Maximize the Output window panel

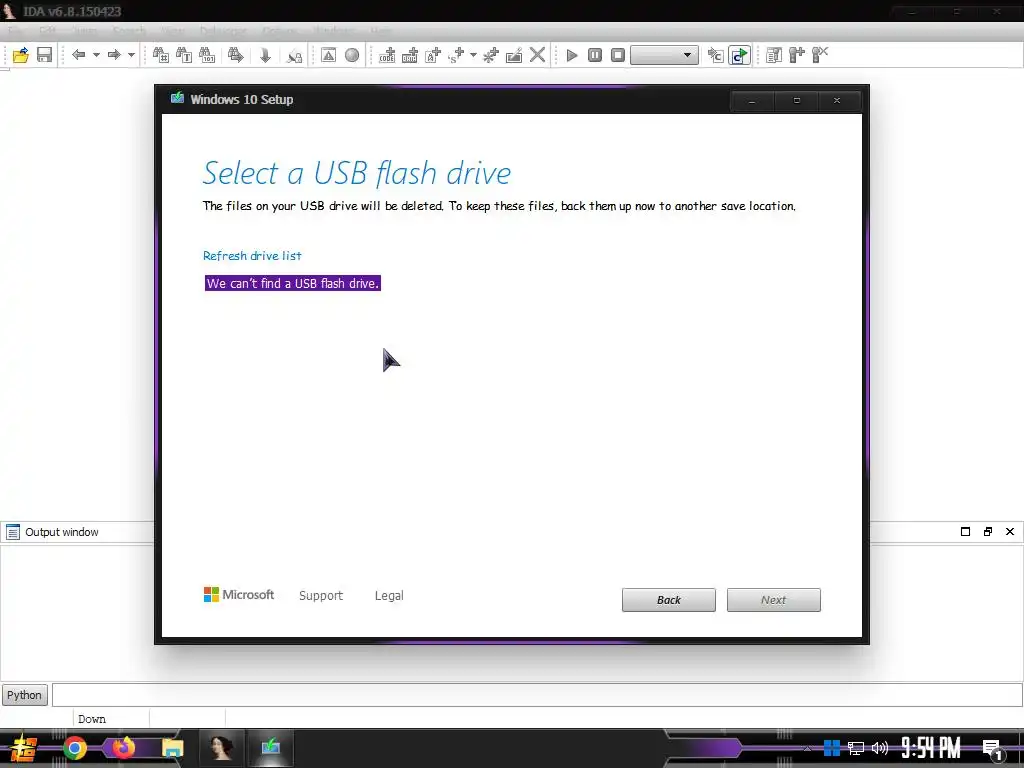pyautogui.click(x=965, y=532)
